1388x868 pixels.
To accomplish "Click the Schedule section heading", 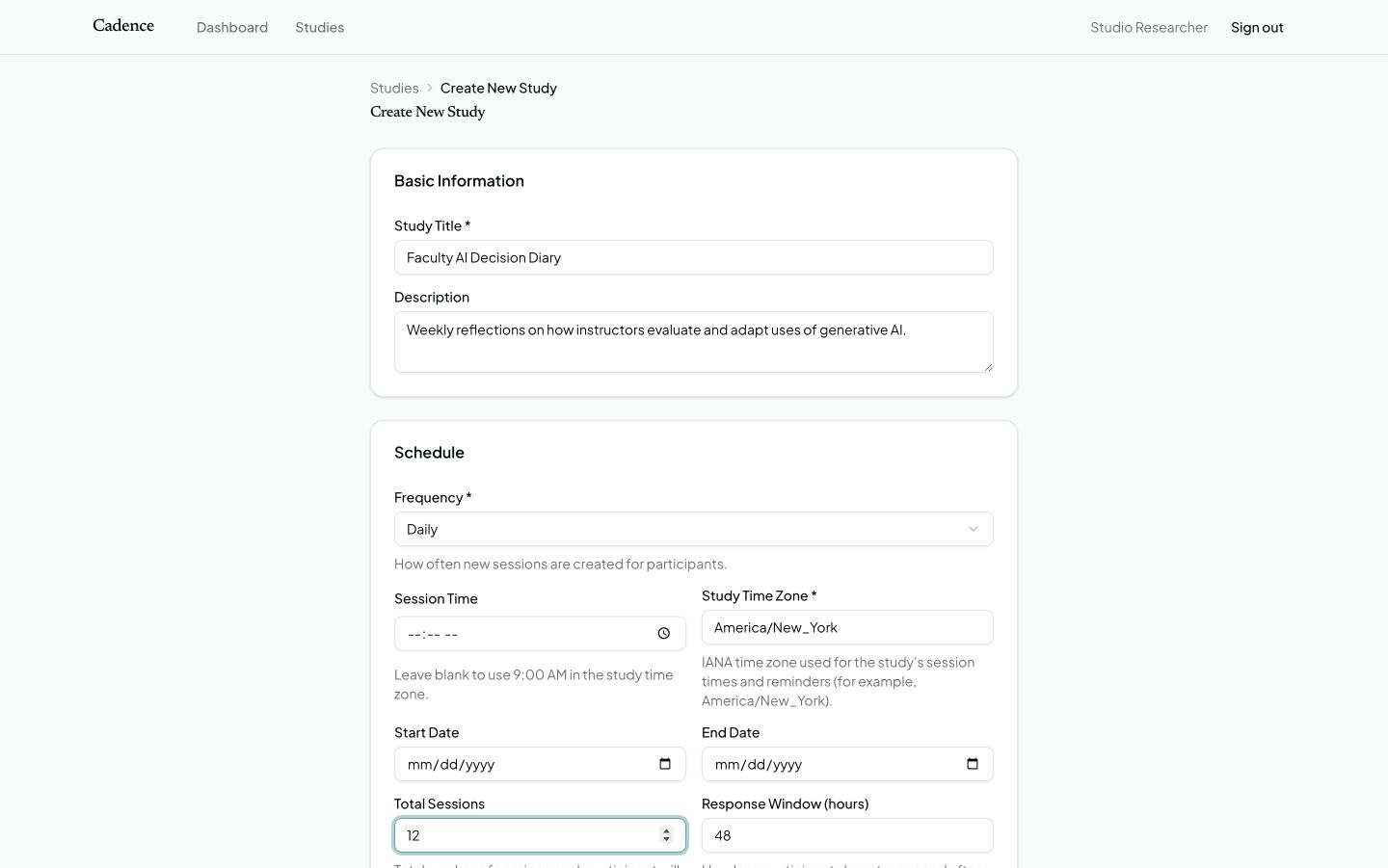I will point(429,452).
